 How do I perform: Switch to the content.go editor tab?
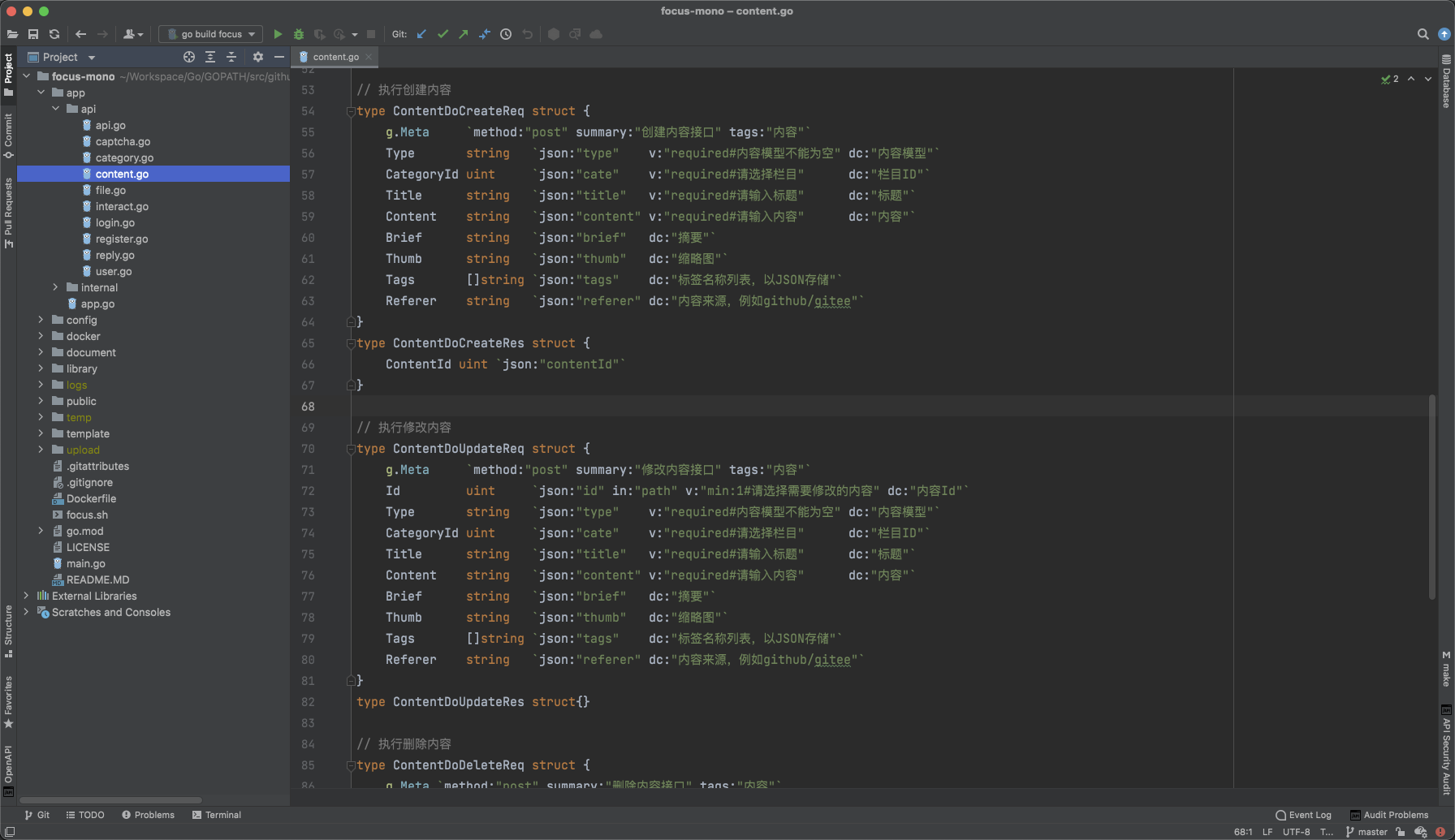click(x=335, y=57)
